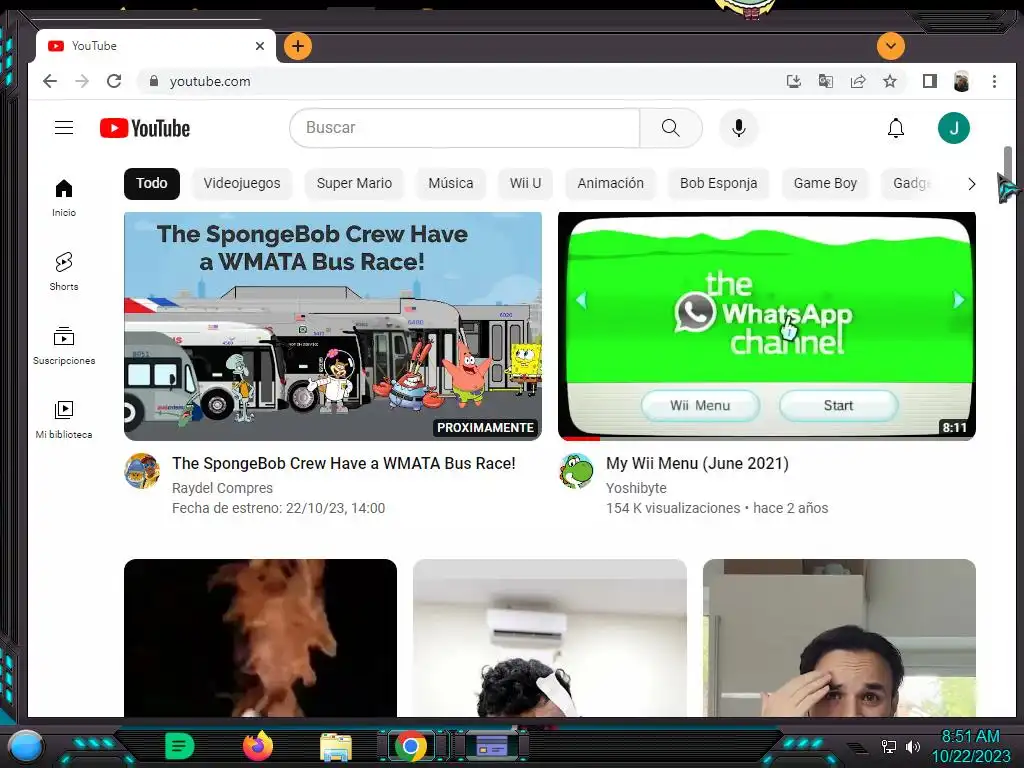The height and width of the screenshot is (768, 1024).
Task: Open The SpongeBob Crew WMATA Bus Race title
Action: point(344,464)
